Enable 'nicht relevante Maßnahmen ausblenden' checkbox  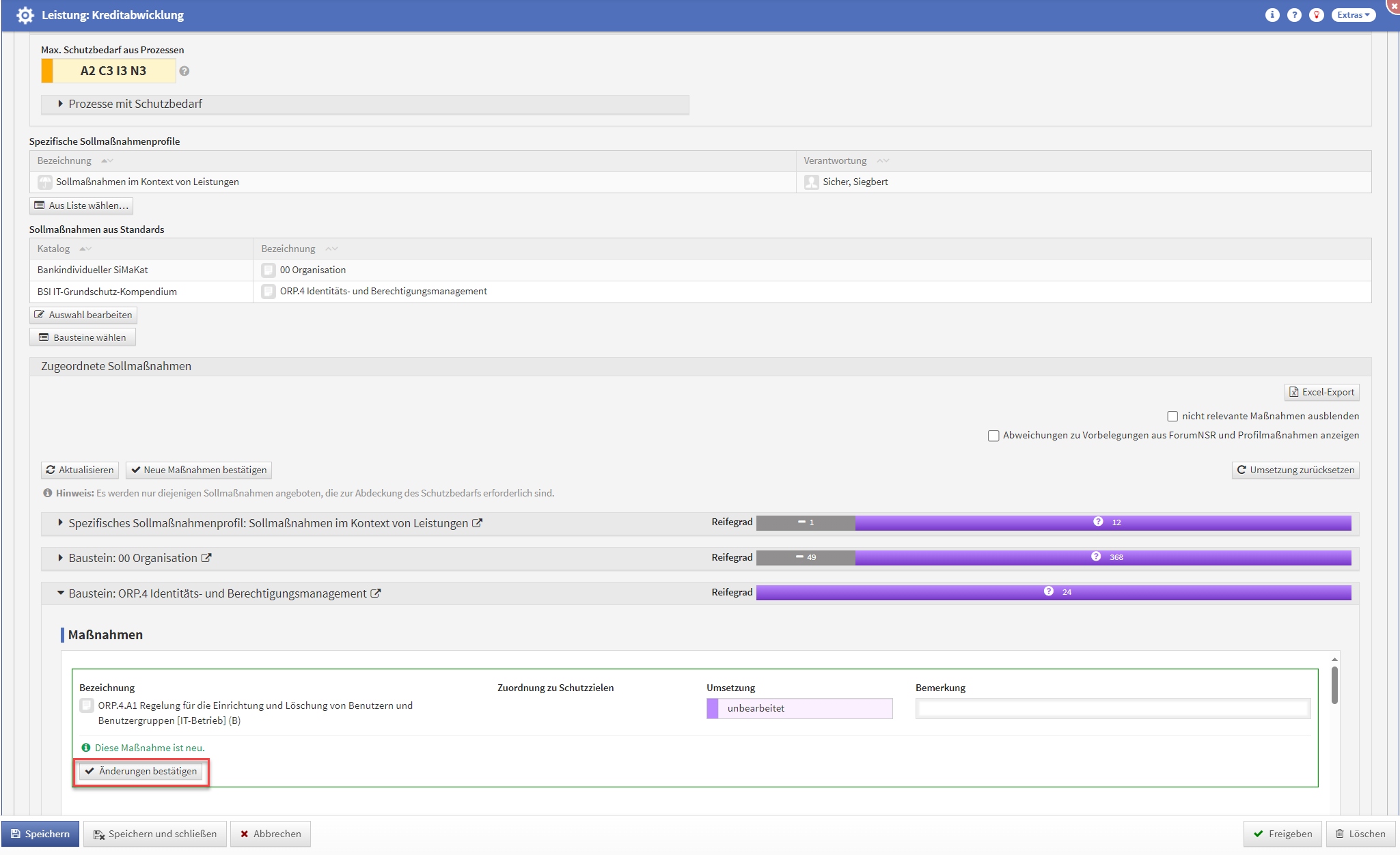point(1172,416)
